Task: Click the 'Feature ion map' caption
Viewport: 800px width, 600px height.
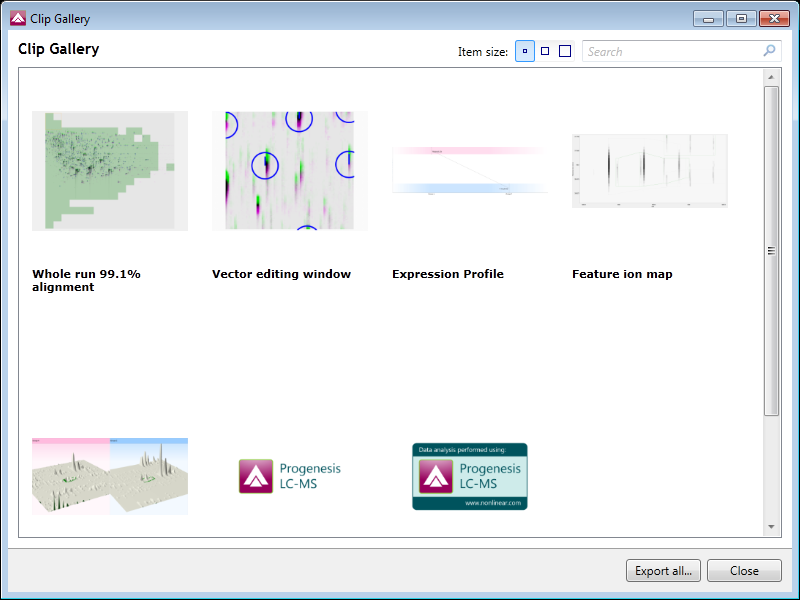Action: 622,274
